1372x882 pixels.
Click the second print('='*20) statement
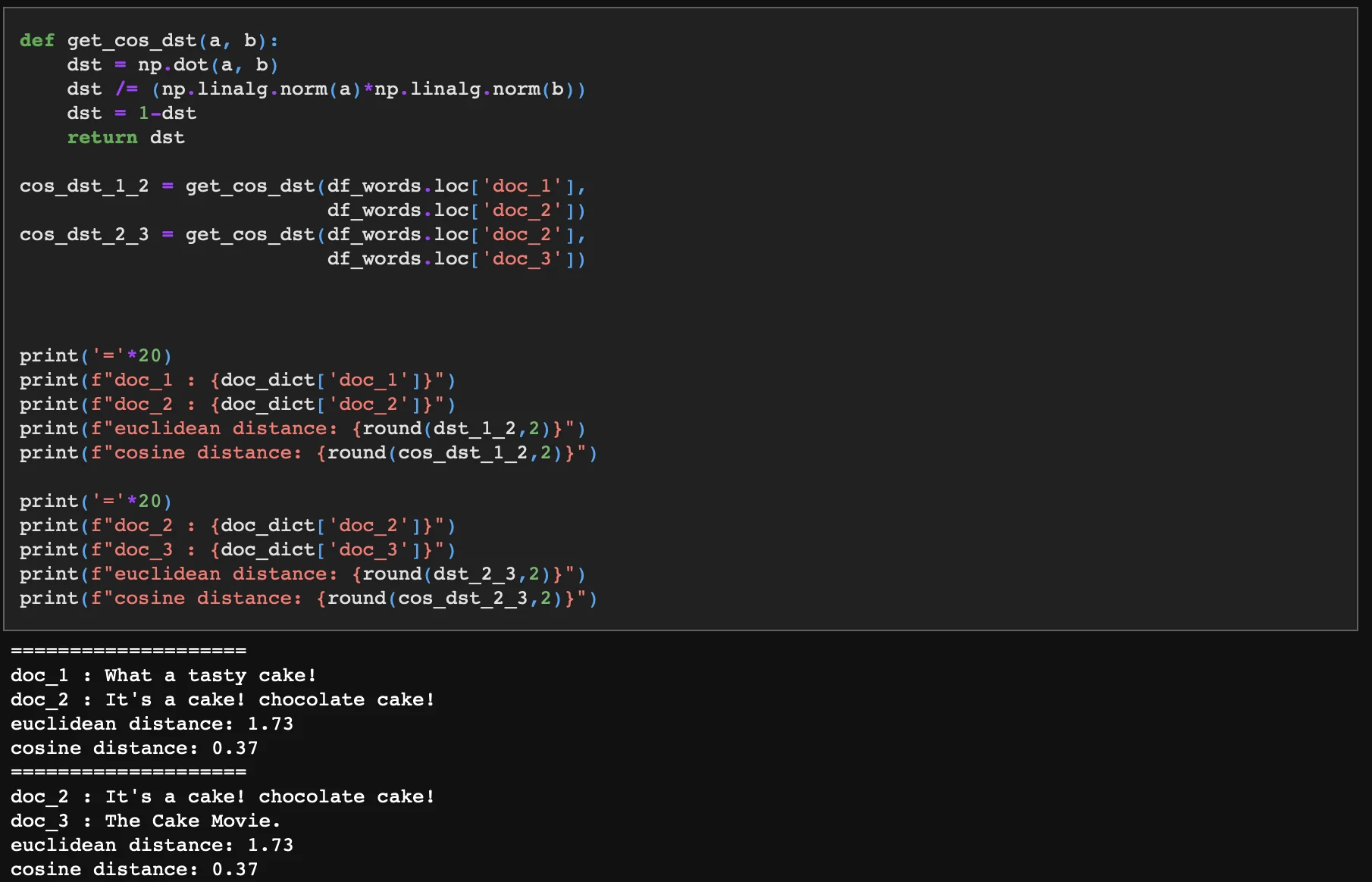click(96, 502)
